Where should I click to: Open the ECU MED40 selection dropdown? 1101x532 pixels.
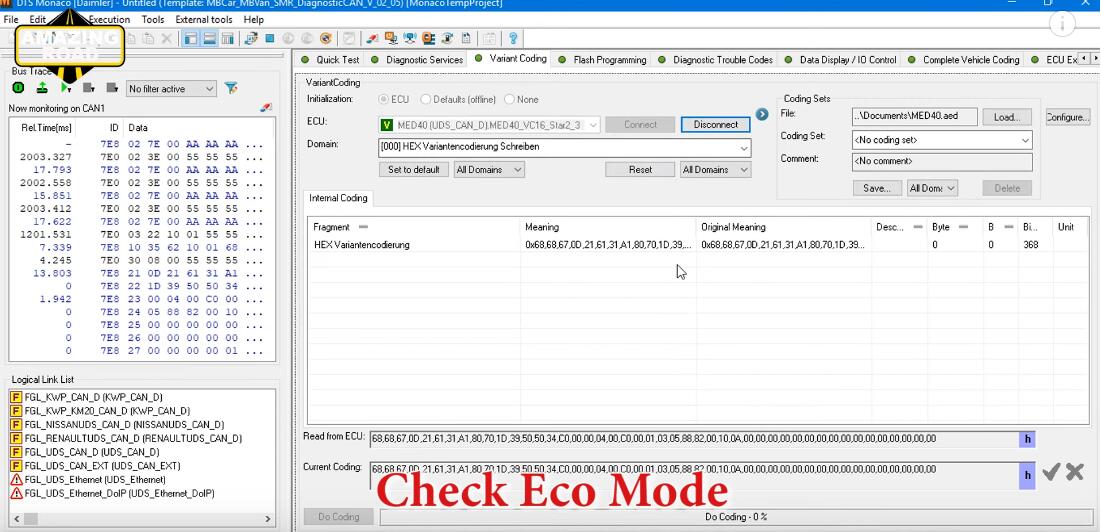(489, 125)
